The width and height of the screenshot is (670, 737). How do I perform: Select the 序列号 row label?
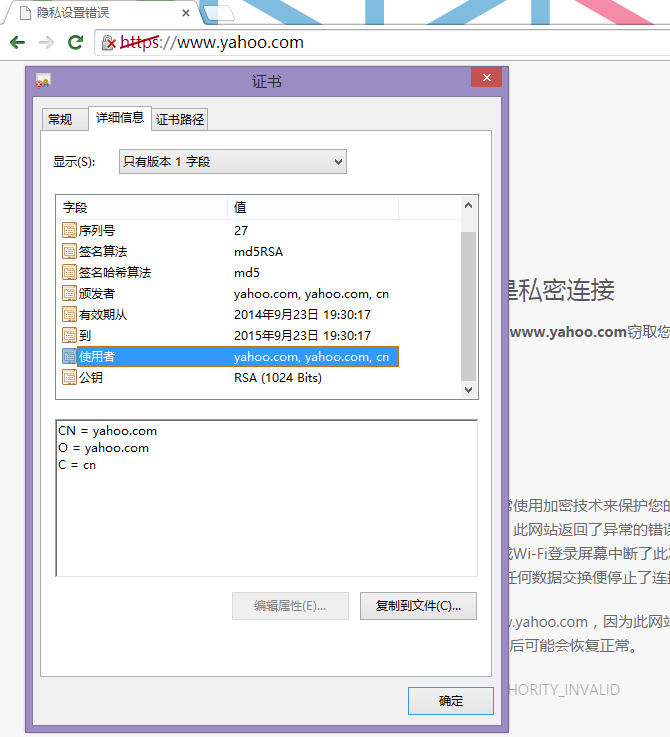point(97,230)
